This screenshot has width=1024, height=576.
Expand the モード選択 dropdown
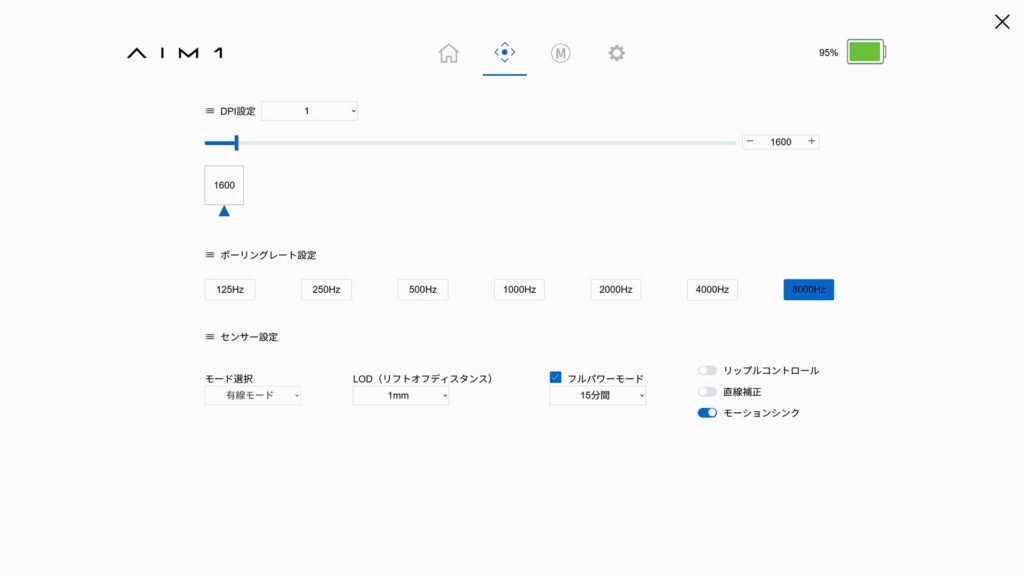pos(252,396)
